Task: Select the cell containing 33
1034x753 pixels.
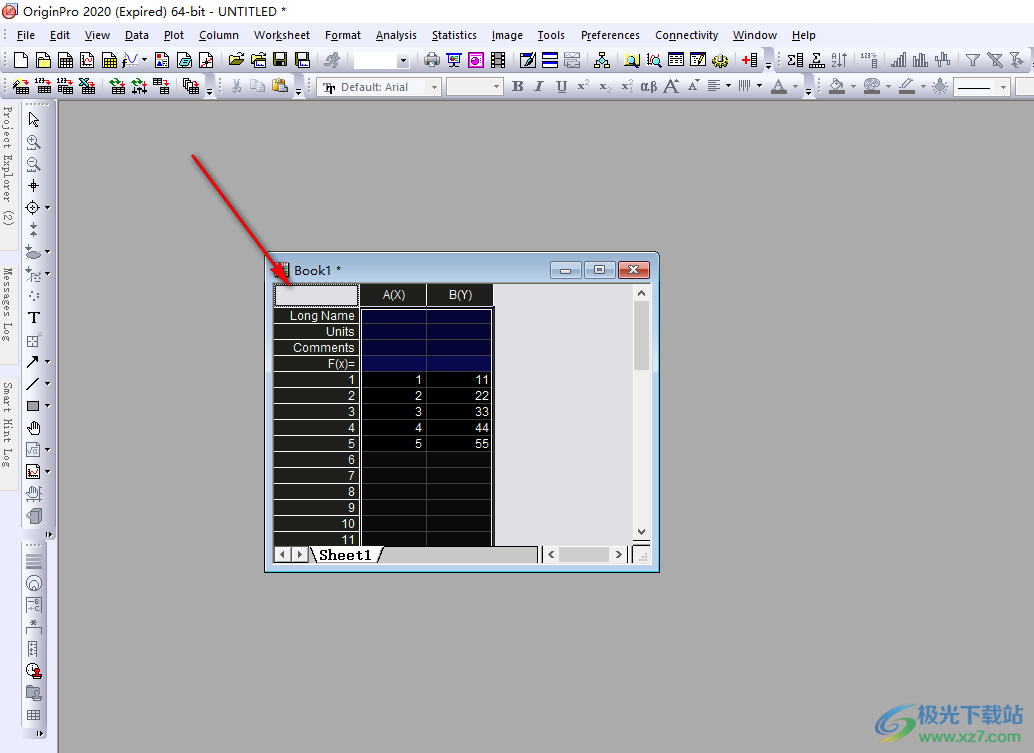Action: tap(460, 411)
